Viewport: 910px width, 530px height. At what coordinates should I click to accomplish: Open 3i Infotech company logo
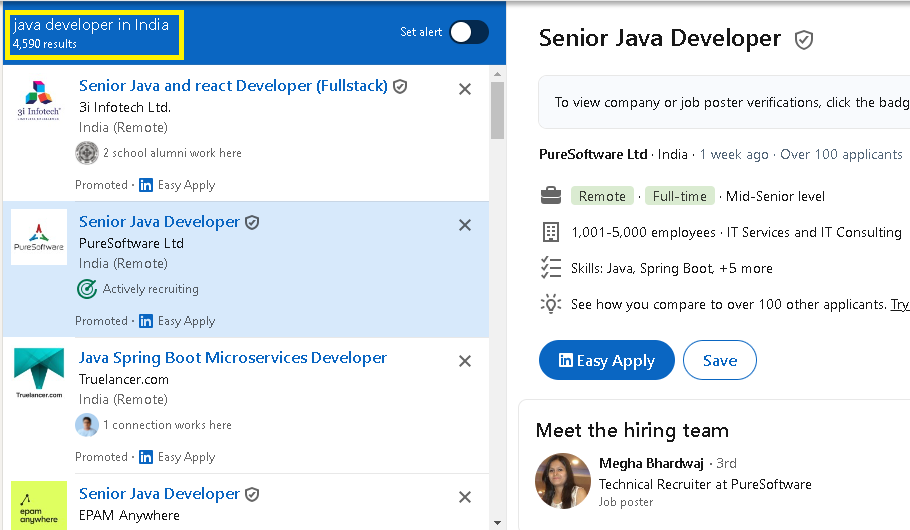(39, 100)
